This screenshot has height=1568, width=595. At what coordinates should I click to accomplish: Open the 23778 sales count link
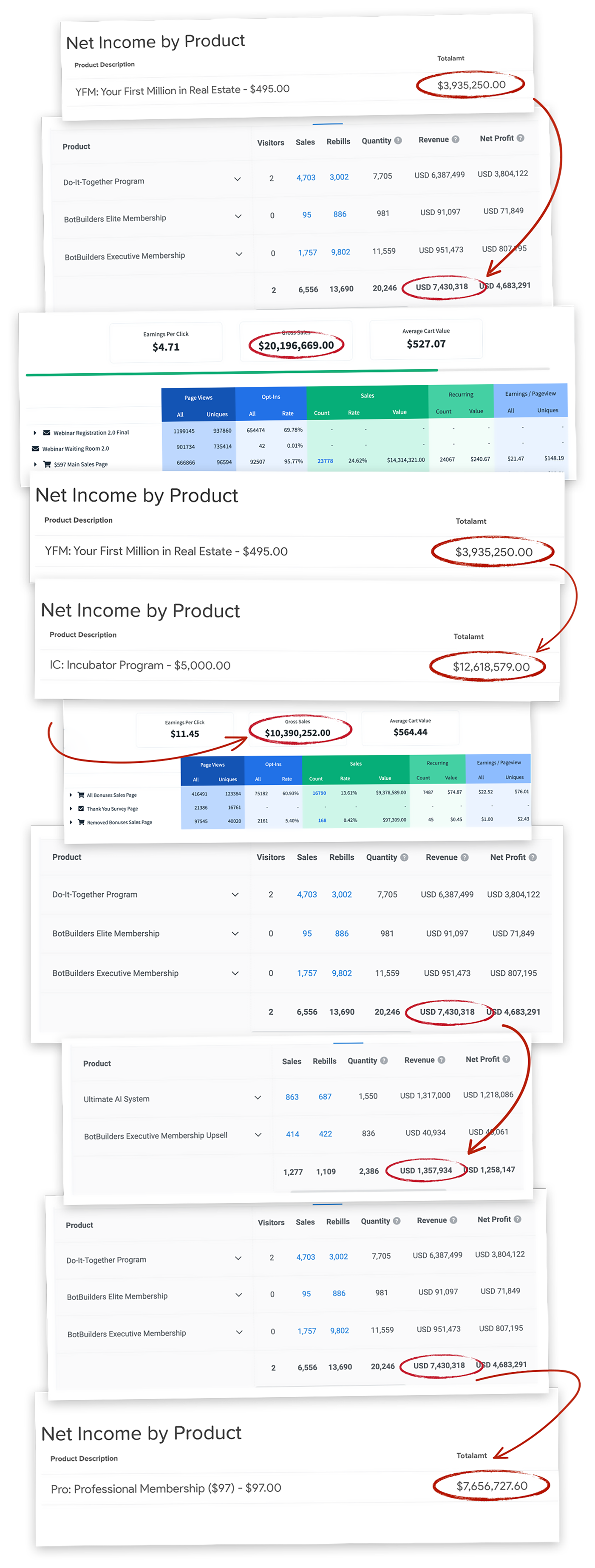coord(325,461)
